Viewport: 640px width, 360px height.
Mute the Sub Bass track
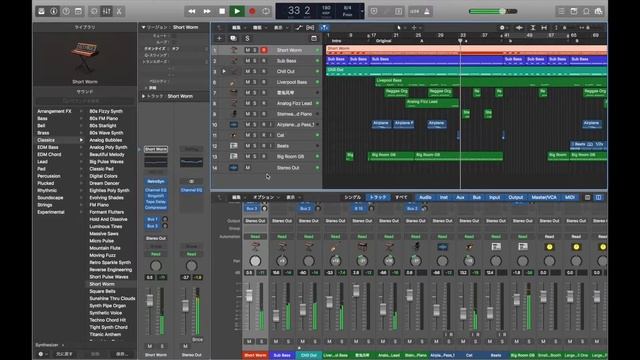point(247,61)
